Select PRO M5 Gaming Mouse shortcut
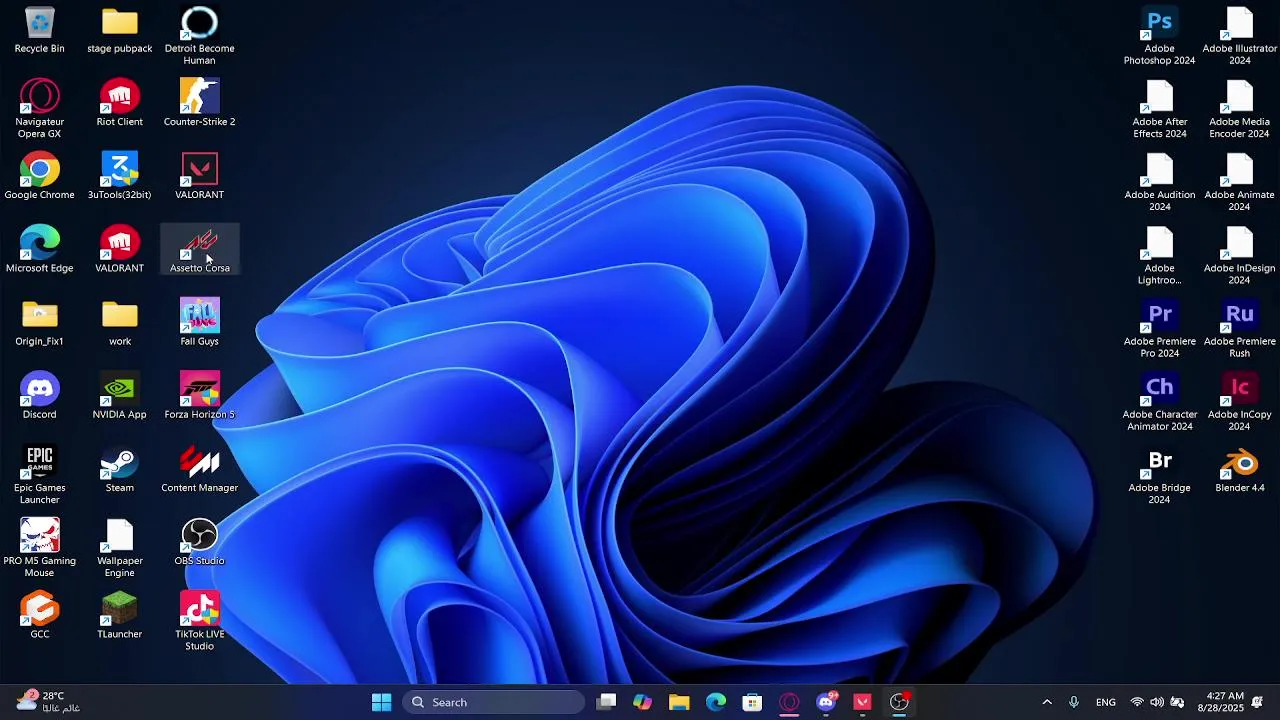Viewport: 1280px width, 720px height. (39, 547)
